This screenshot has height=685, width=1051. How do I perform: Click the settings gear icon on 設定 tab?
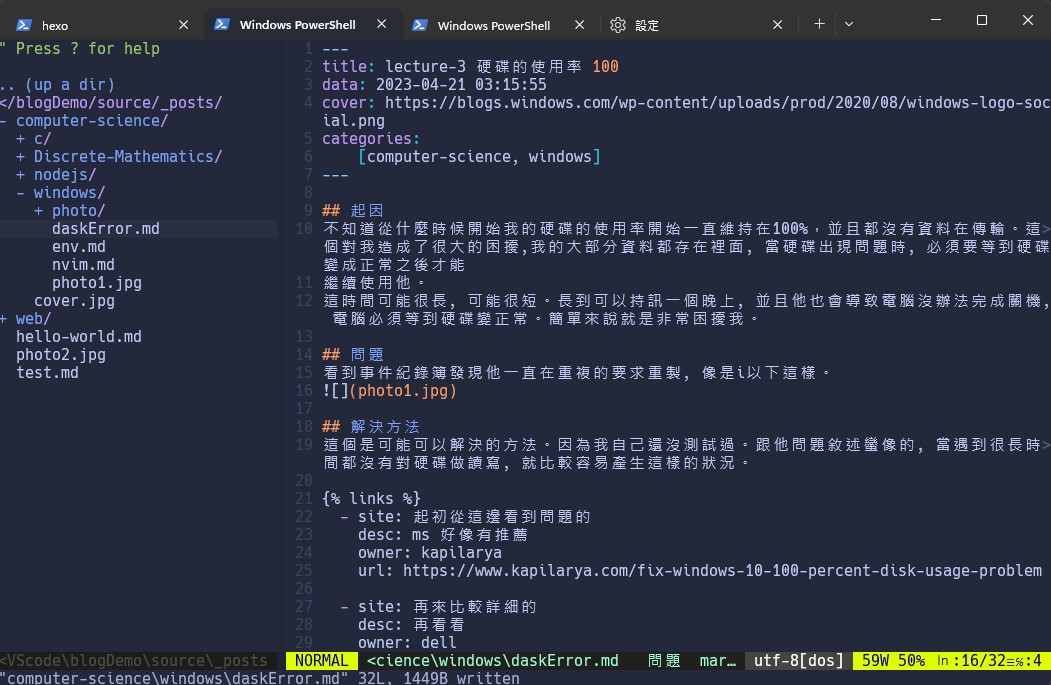coord(618,25)
